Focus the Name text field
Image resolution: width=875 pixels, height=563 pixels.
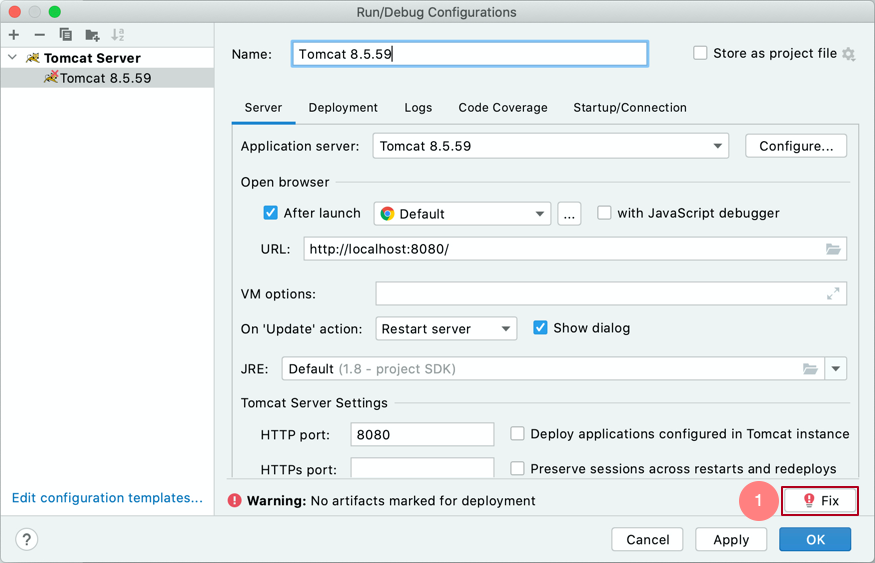point(469,54)
